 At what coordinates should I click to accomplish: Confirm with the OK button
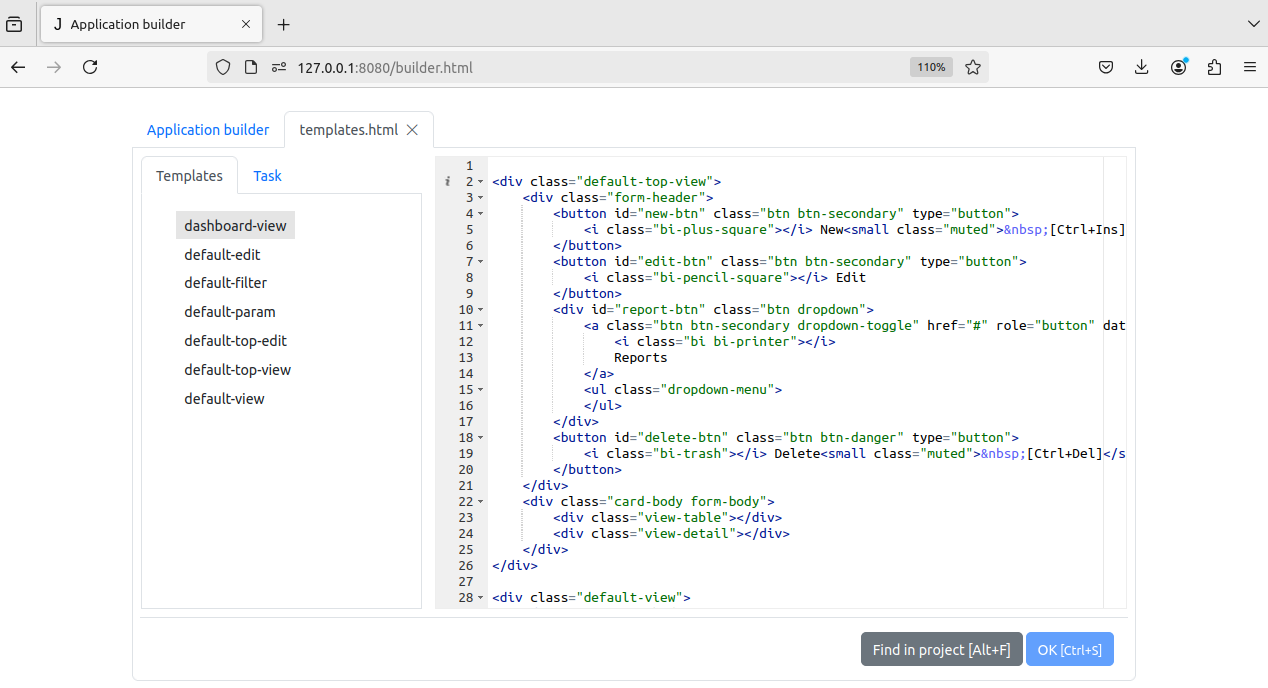tap(1069, 649)
